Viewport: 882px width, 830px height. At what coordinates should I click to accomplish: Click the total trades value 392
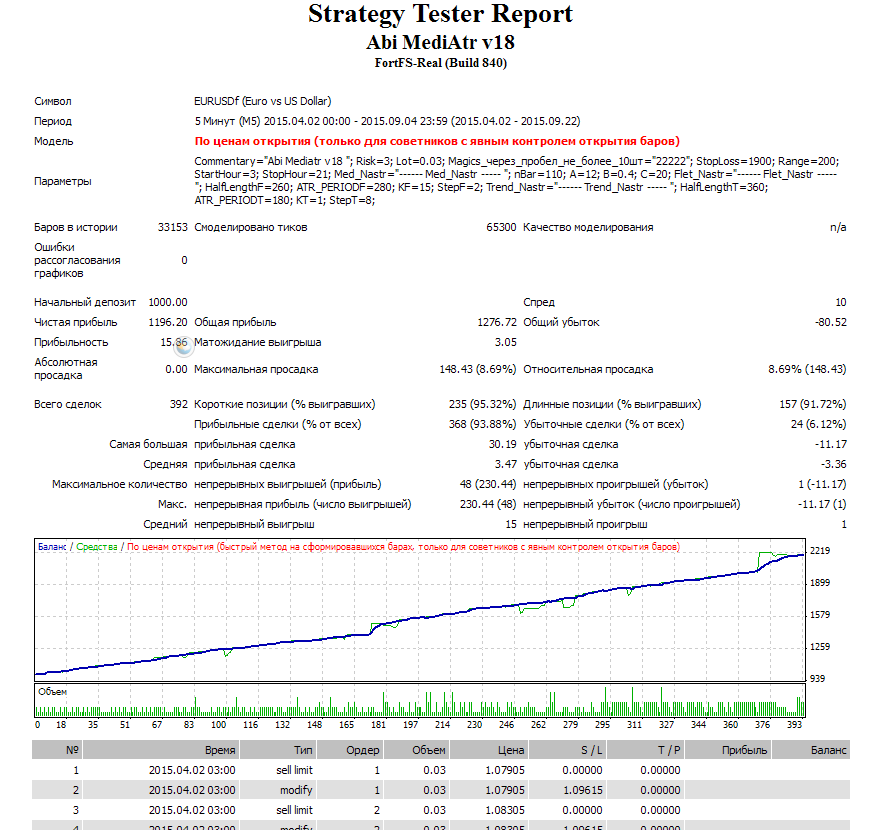(178, 404)
